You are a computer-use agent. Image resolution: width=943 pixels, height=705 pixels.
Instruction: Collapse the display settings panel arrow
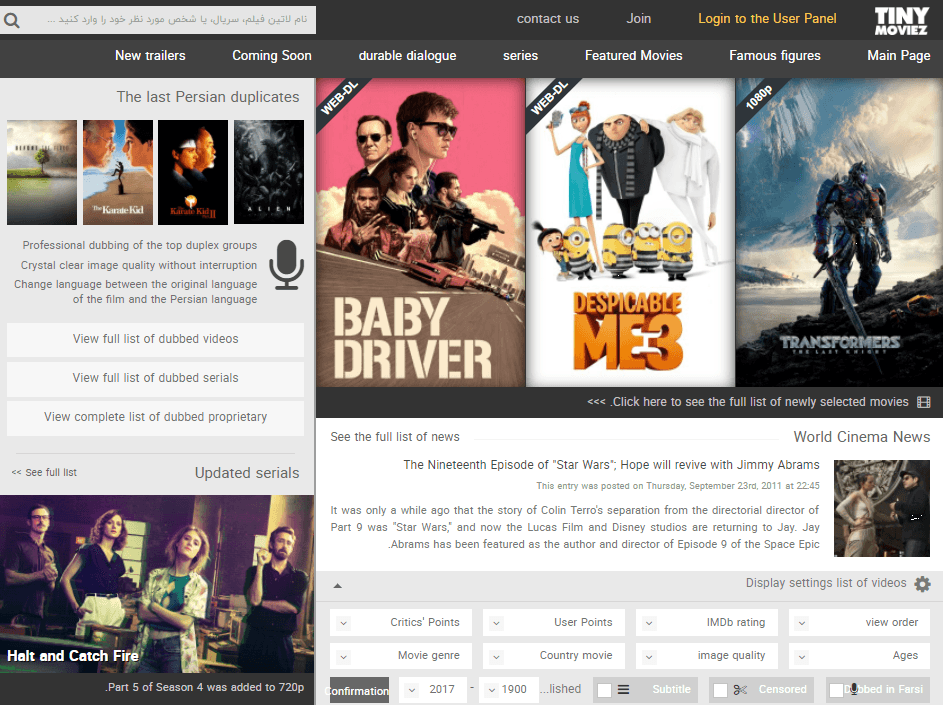click(337, 585)
